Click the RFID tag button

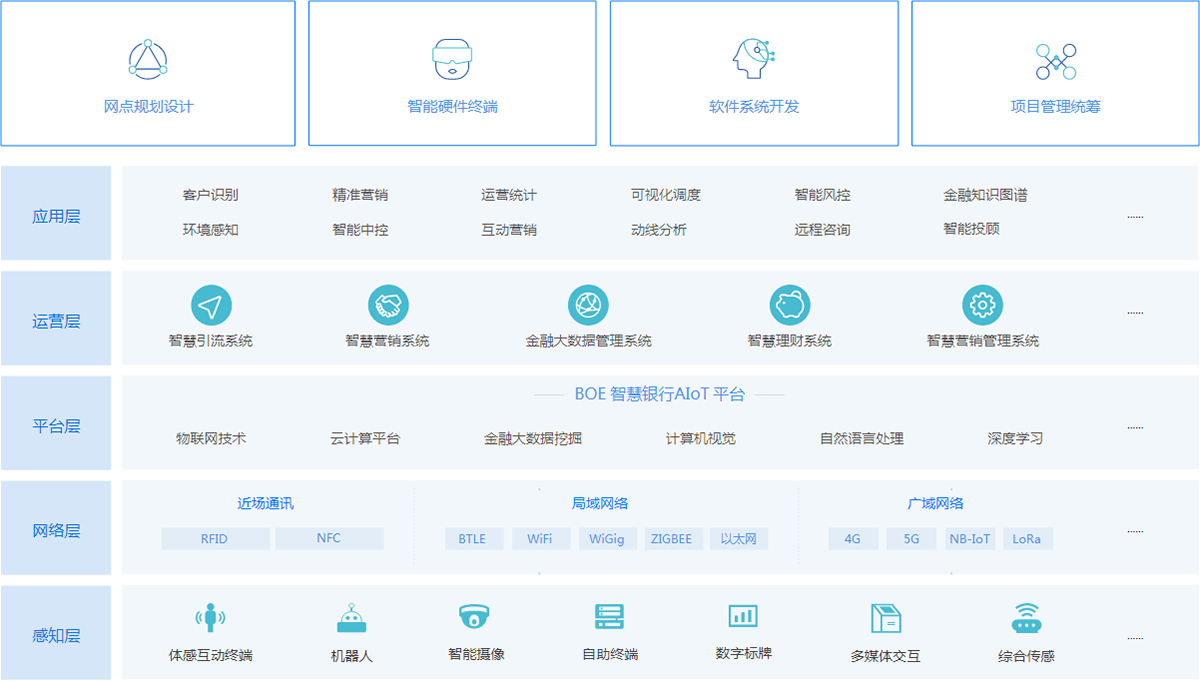tap(215, 539)
